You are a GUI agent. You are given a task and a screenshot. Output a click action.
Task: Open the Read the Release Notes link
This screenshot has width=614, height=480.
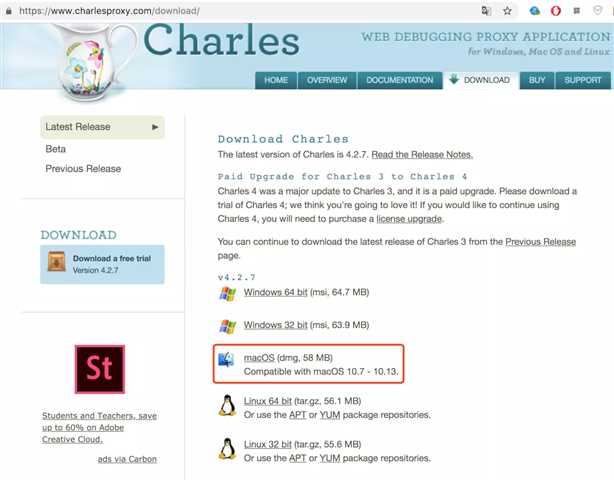coord(422,155)
